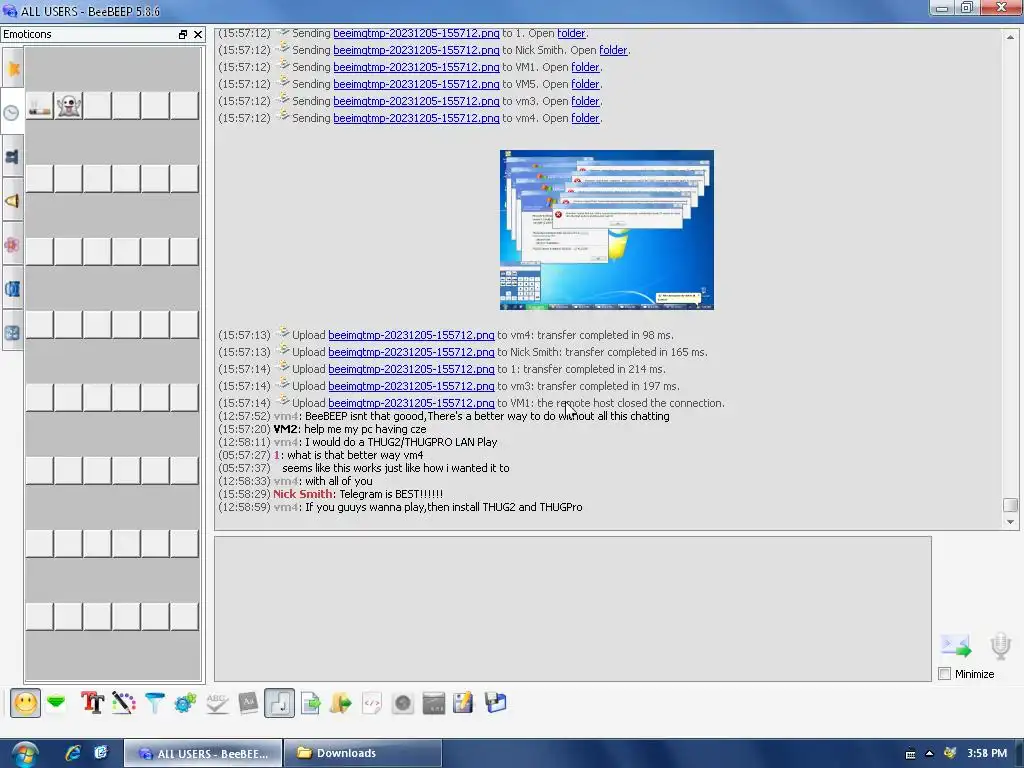This screenshot has width=1024, height=768.
Task: Select the flower nature emoticon tab
Action: pos(13,245)
